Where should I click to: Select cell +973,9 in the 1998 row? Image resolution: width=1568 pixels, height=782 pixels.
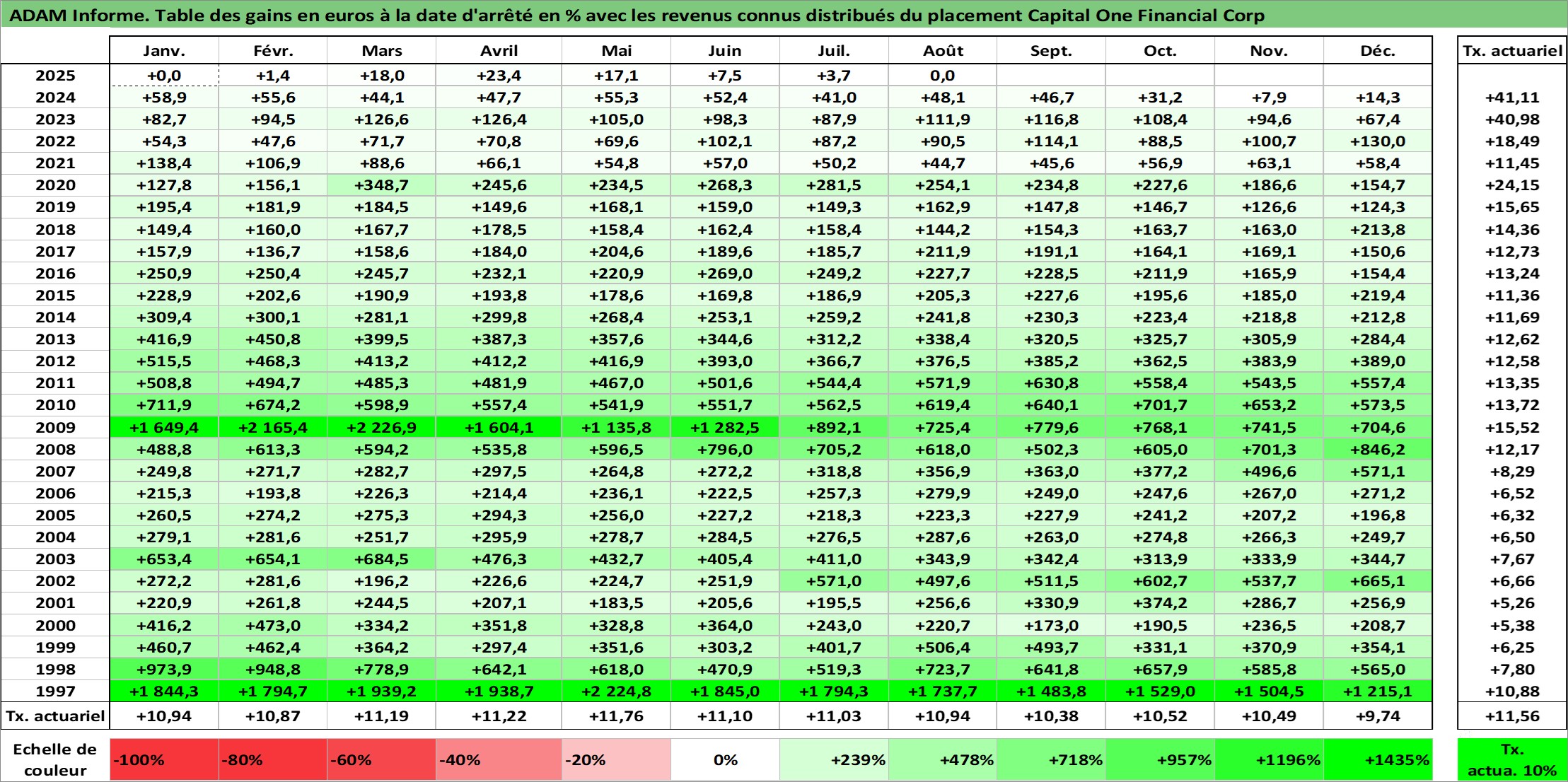[164, 670]
